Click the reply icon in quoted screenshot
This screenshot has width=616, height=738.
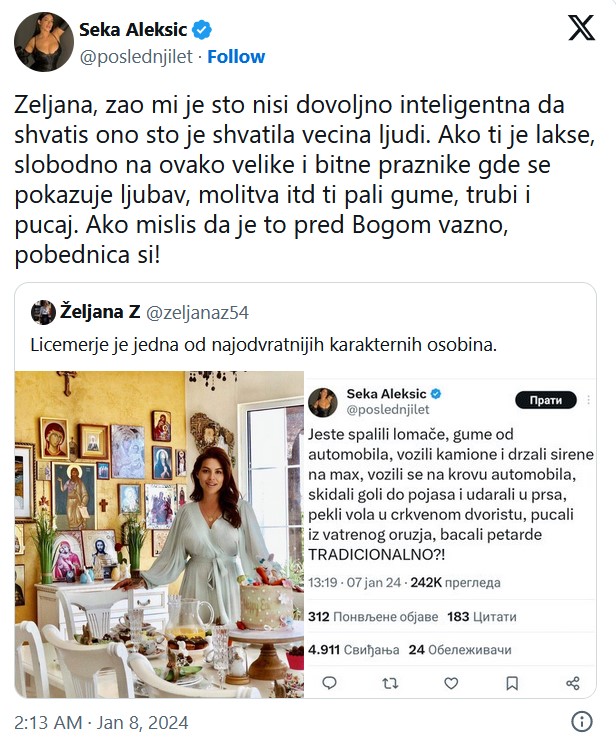point(330,682)
